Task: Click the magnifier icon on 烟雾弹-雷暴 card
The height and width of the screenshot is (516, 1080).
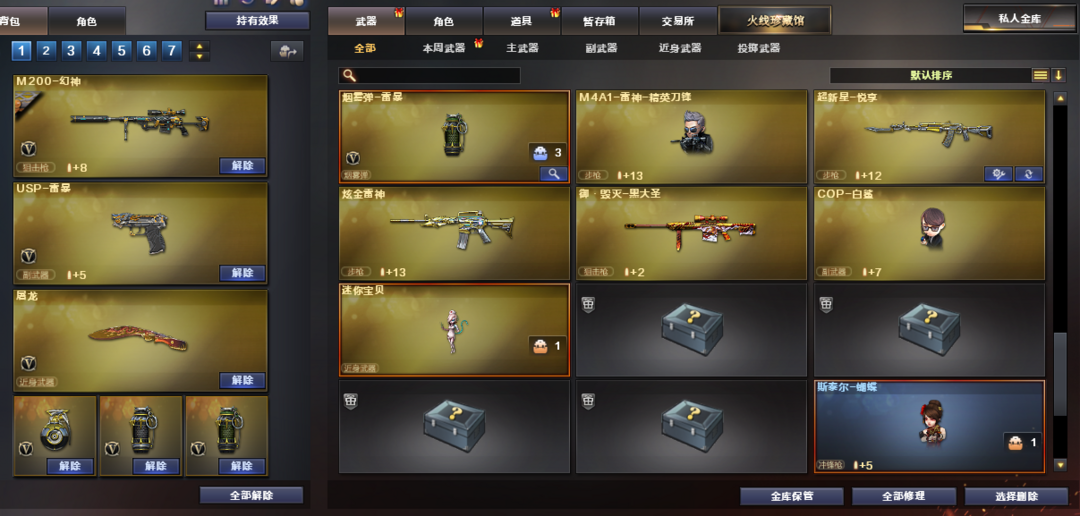Action: [x=553, y=174]
